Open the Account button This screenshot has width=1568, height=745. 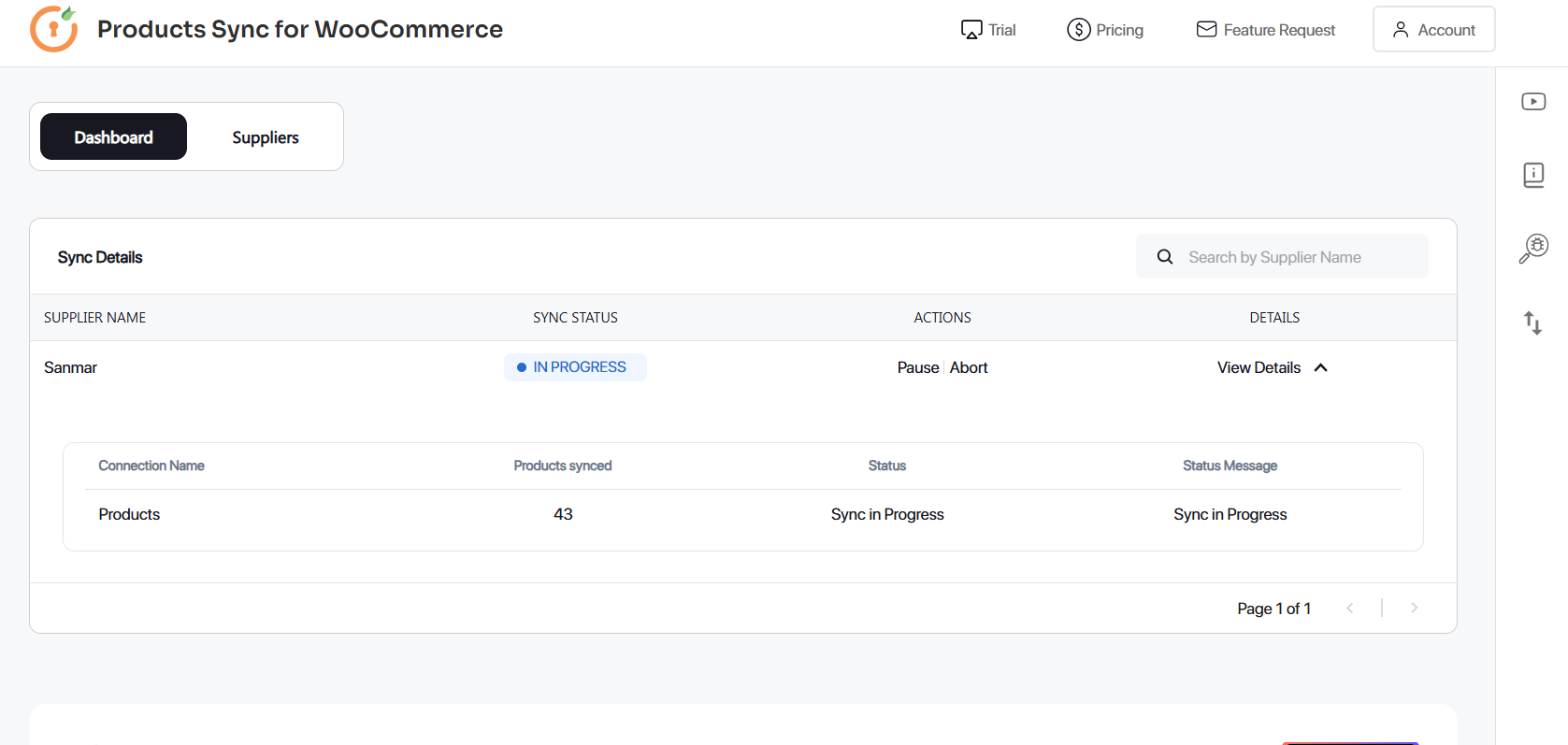point(1433,30)
